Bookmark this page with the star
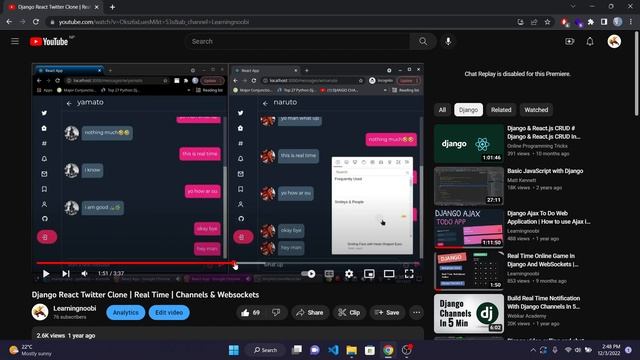The height and width of the screenshot is (360, 640). coord(547,22)
